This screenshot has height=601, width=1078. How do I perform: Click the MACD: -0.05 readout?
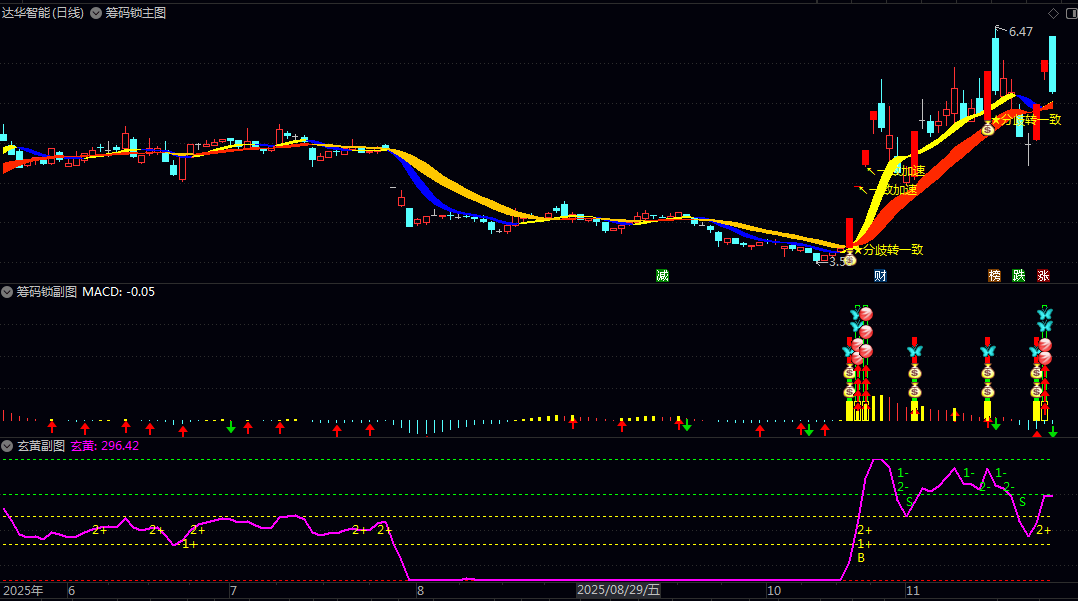click(x=118, y=292)
